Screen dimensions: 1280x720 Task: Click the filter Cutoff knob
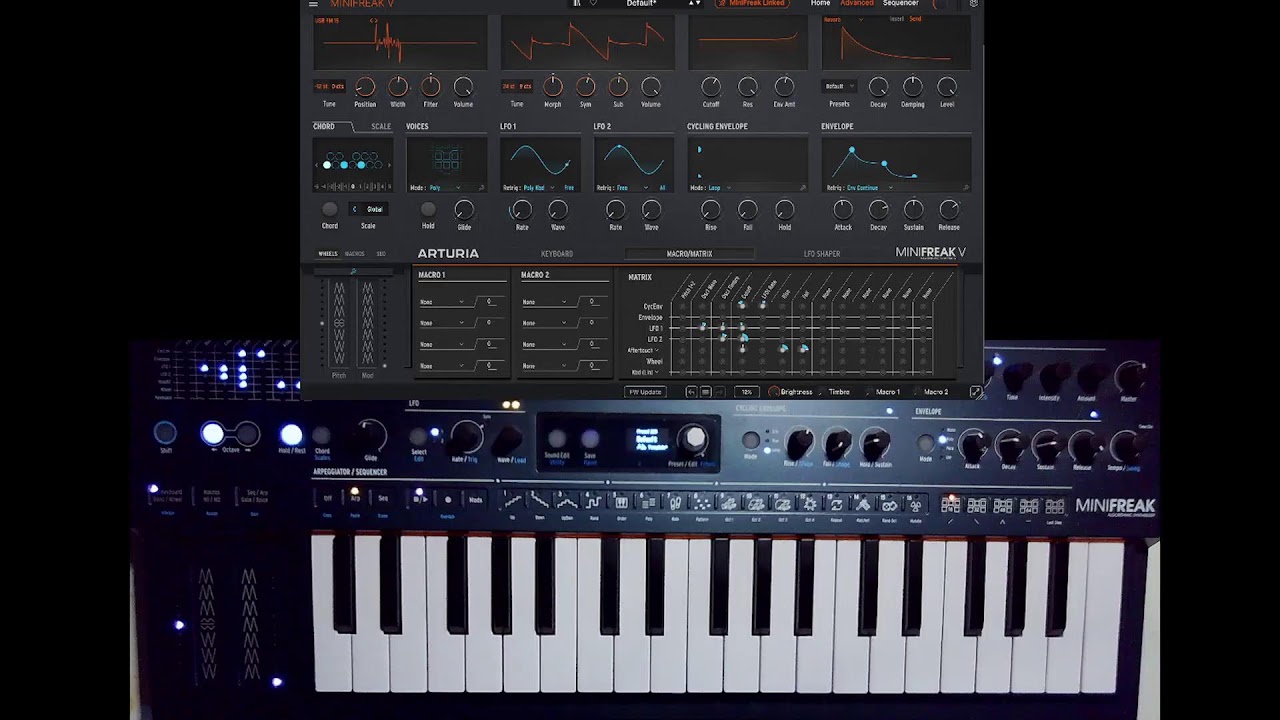click(710, 87)
